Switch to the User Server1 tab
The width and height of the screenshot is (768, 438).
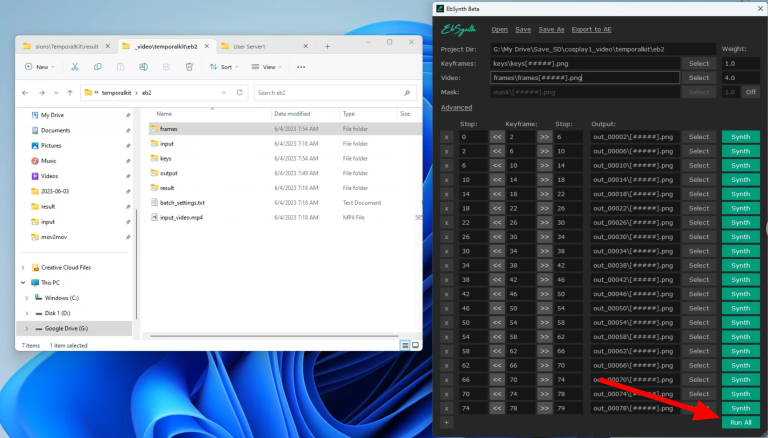coord(264,47)
